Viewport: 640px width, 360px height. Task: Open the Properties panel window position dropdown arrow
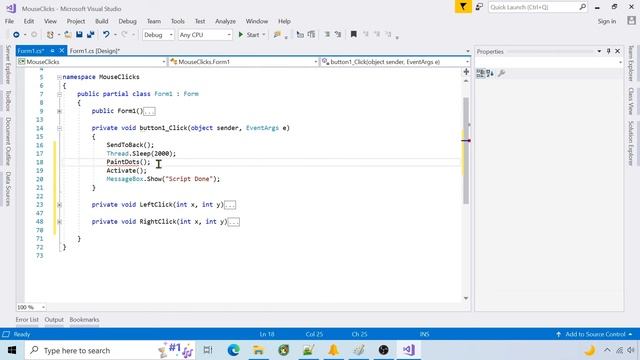(x=599, y=51)
